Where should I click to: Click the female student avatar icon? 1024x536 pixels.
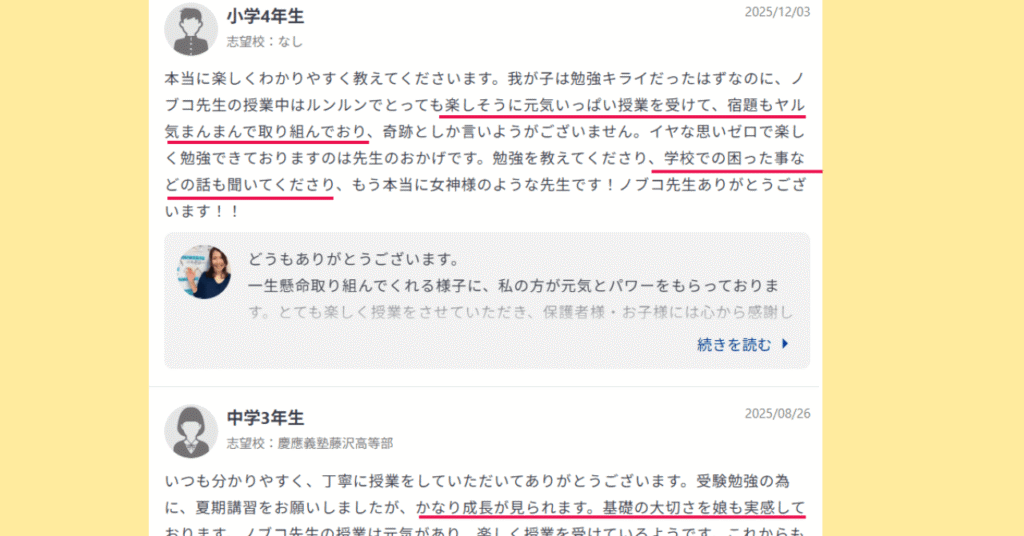coord(191,431)
